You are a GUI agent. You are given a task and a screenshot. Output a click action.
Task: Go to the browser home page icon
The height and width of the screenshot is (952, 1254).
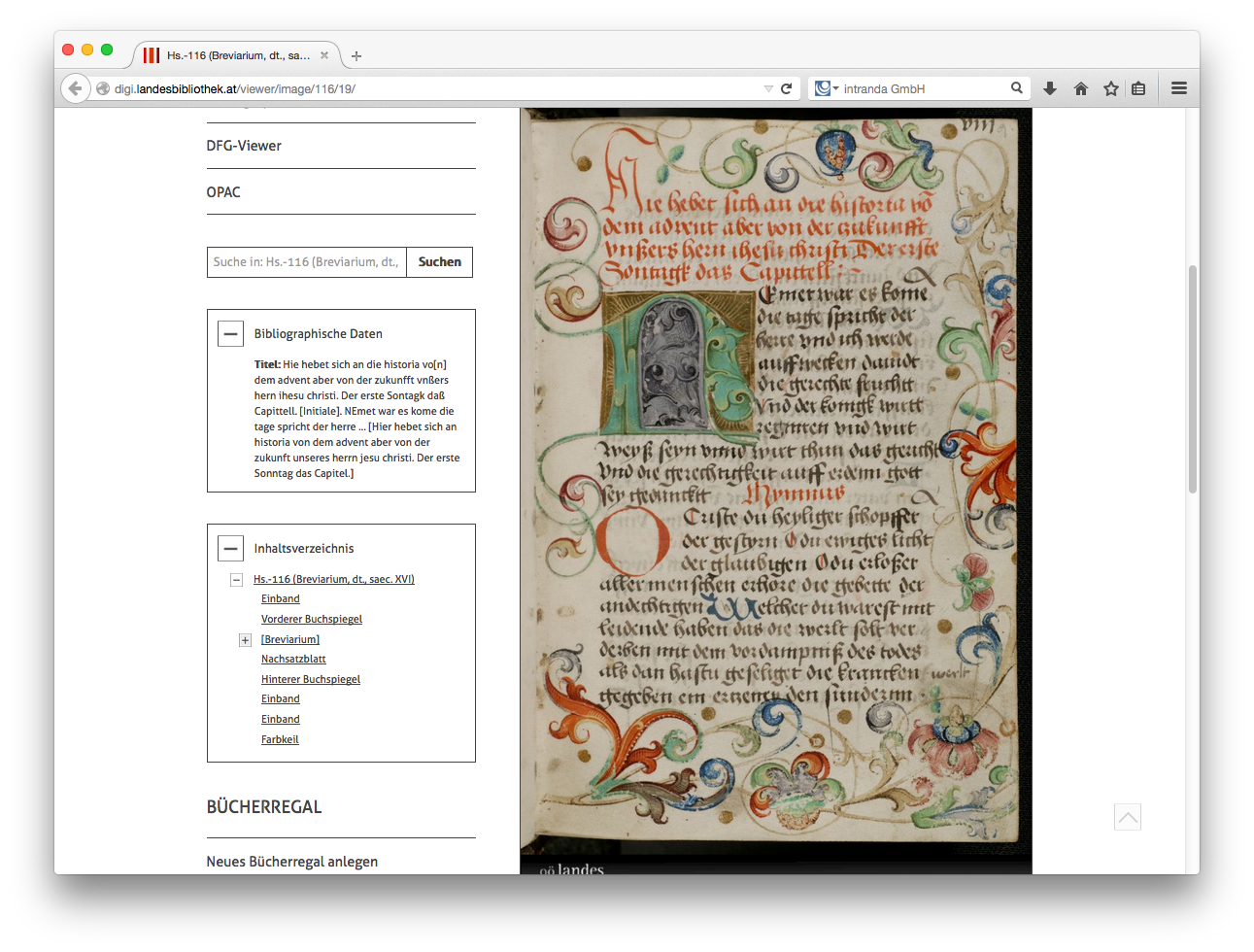[x=1081, y=88]
